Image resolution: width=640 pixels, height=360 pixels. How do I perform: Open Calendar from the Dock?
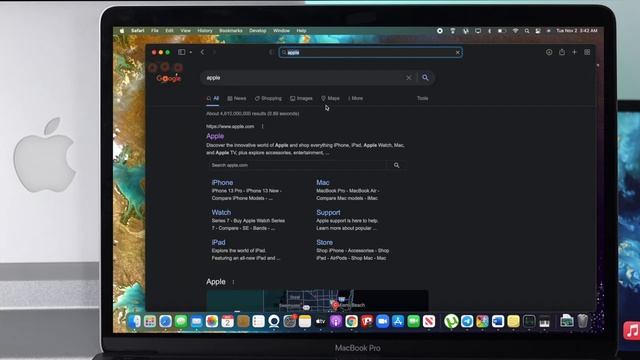227,322
